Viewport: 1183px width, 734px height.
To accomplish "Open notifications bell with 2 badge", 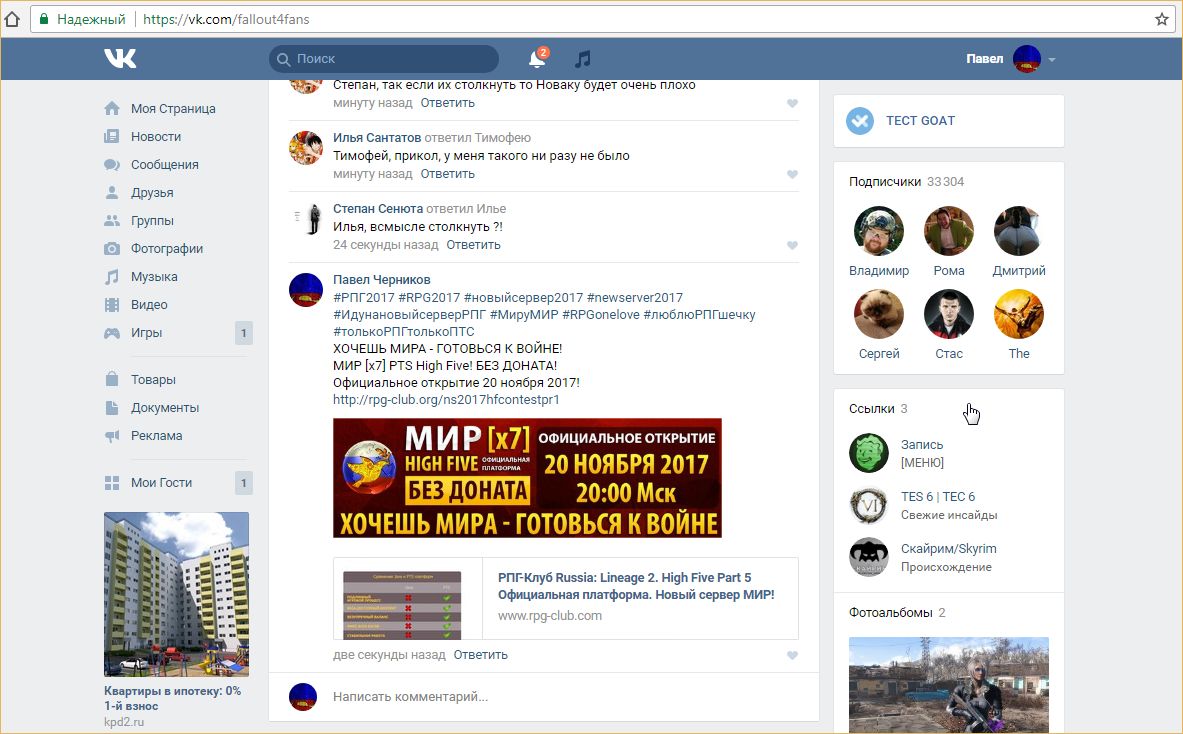I will pos(537,59).
